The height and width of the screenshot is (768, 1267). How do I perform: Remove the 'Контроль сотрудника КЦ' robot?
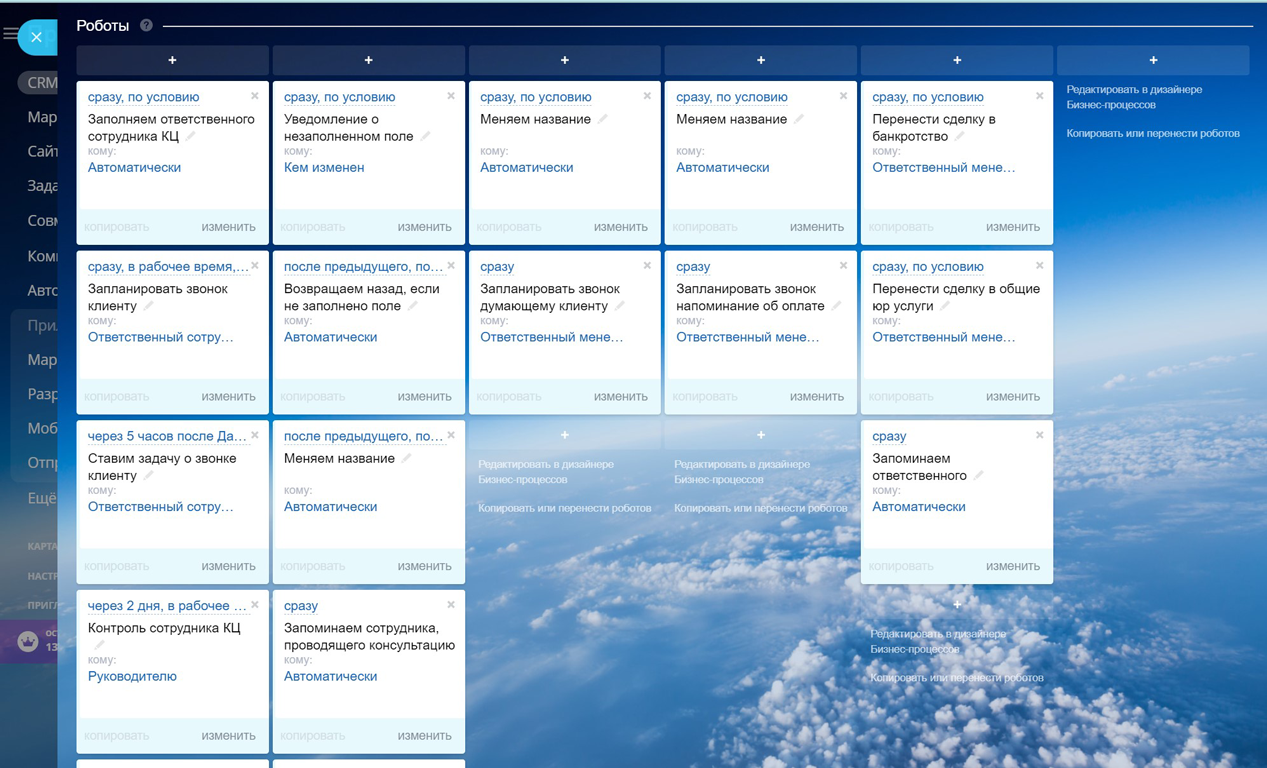254,605
